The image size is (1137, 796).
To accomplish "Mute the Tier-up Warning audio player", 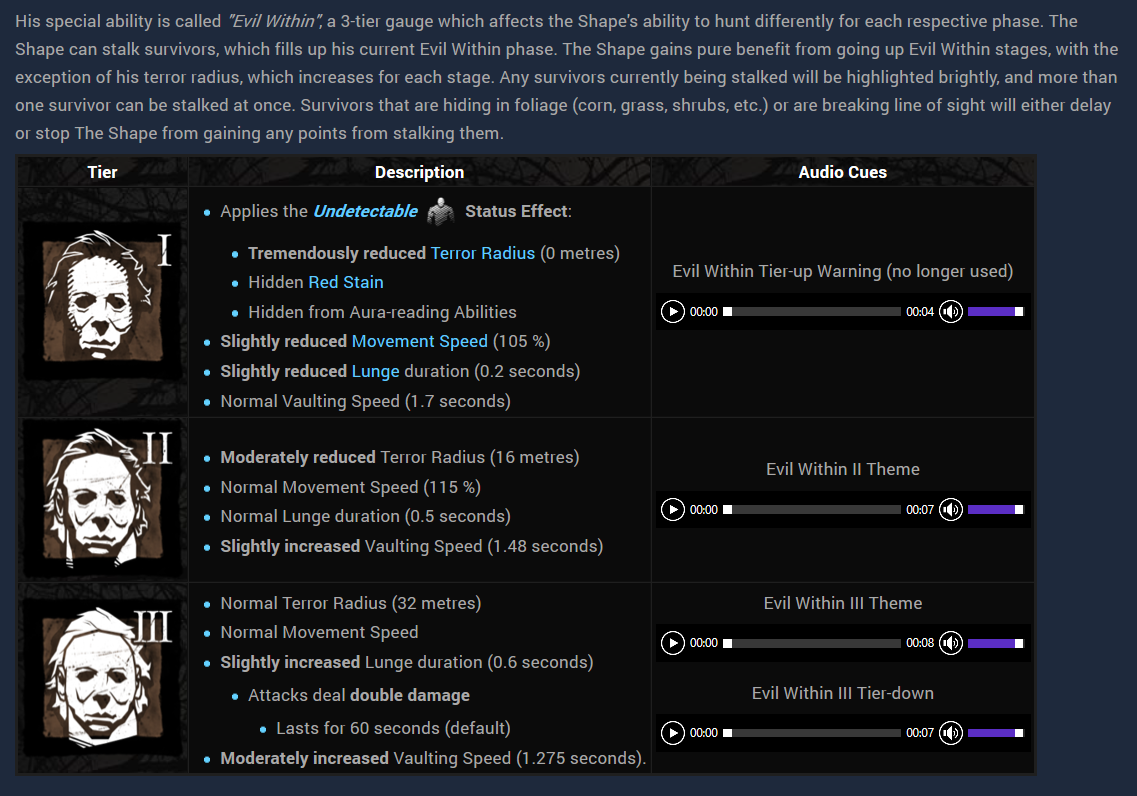I will point(950,312).
